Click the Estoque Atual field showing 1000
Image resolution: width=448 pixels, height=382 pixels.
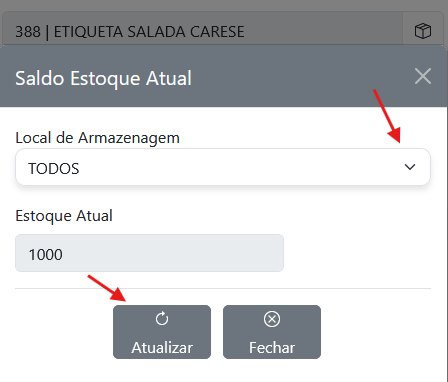click(x=149, y=253)
